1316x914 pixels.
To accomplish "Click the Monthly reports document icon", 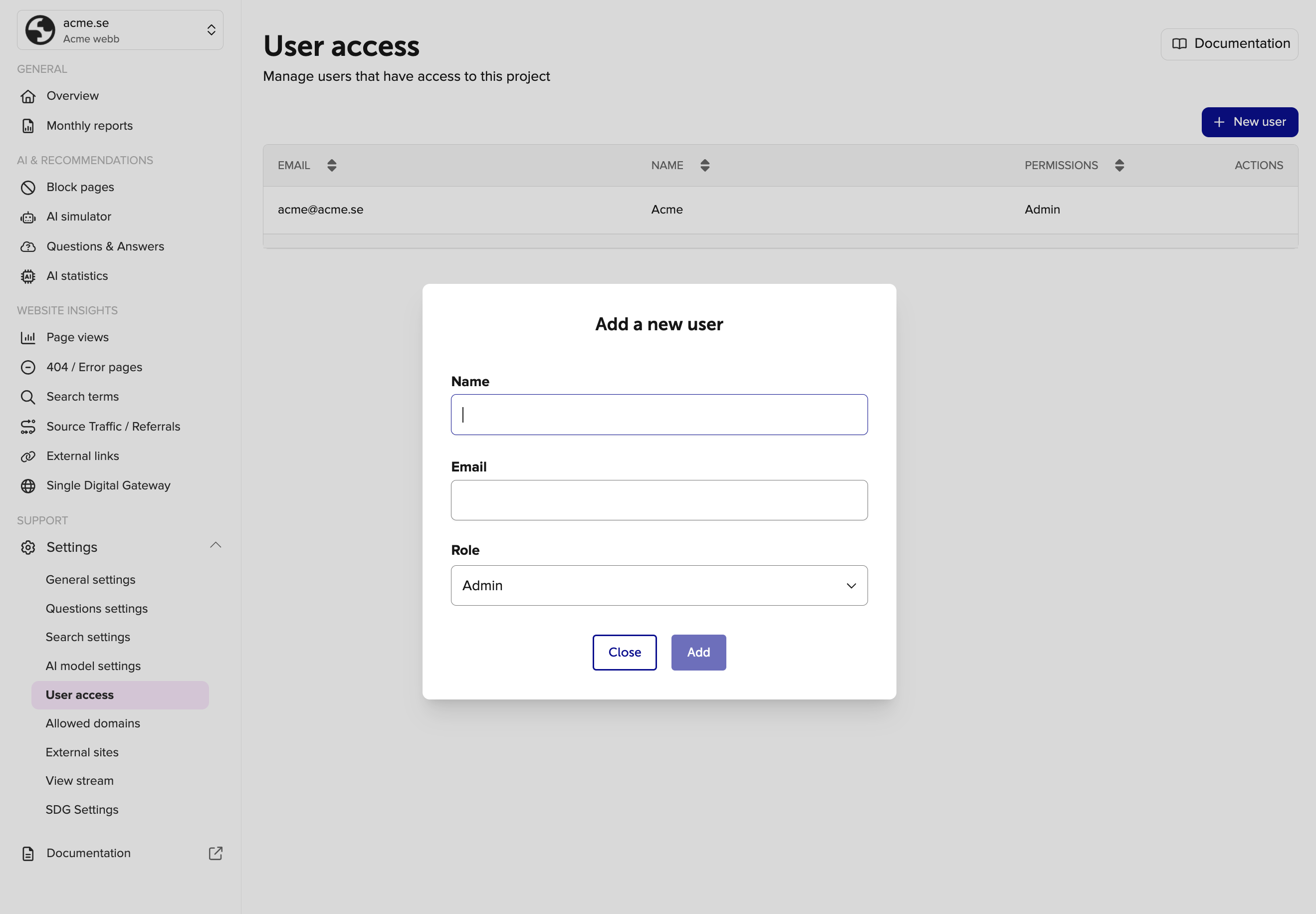I will click(x=28, y=126).
